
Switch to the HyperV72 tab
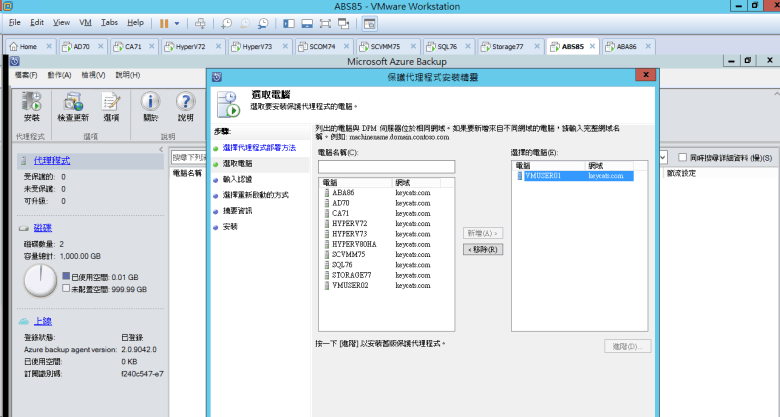(x=183, y=46)
